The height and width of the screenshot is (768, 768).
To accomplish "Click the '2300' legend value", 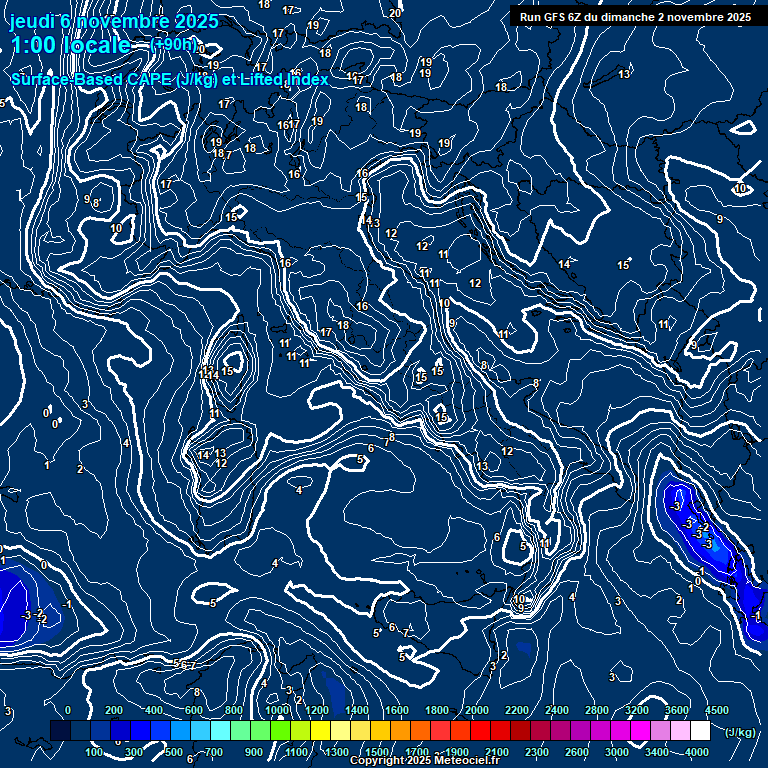I will (x=537, y=752).
